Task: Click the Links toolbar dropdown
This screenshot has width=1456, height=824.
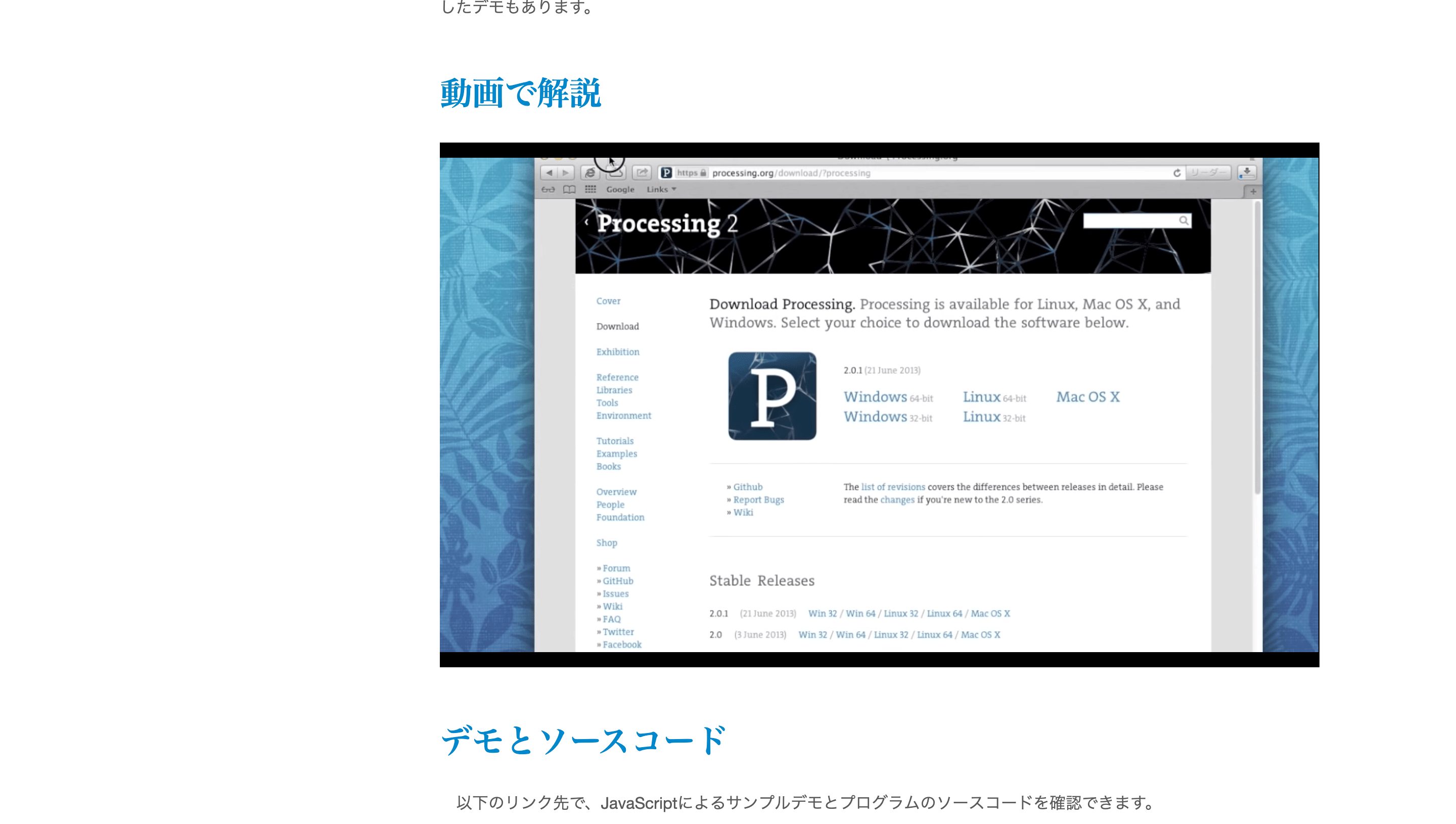Action: point(659,189)
